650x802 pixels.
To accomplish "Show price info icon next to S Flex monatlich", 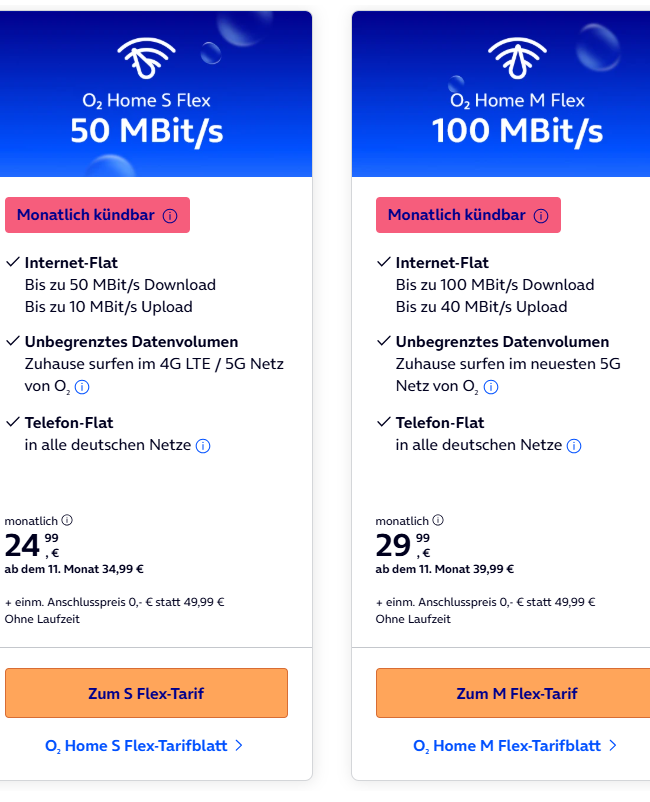I will tap(67, 520).
